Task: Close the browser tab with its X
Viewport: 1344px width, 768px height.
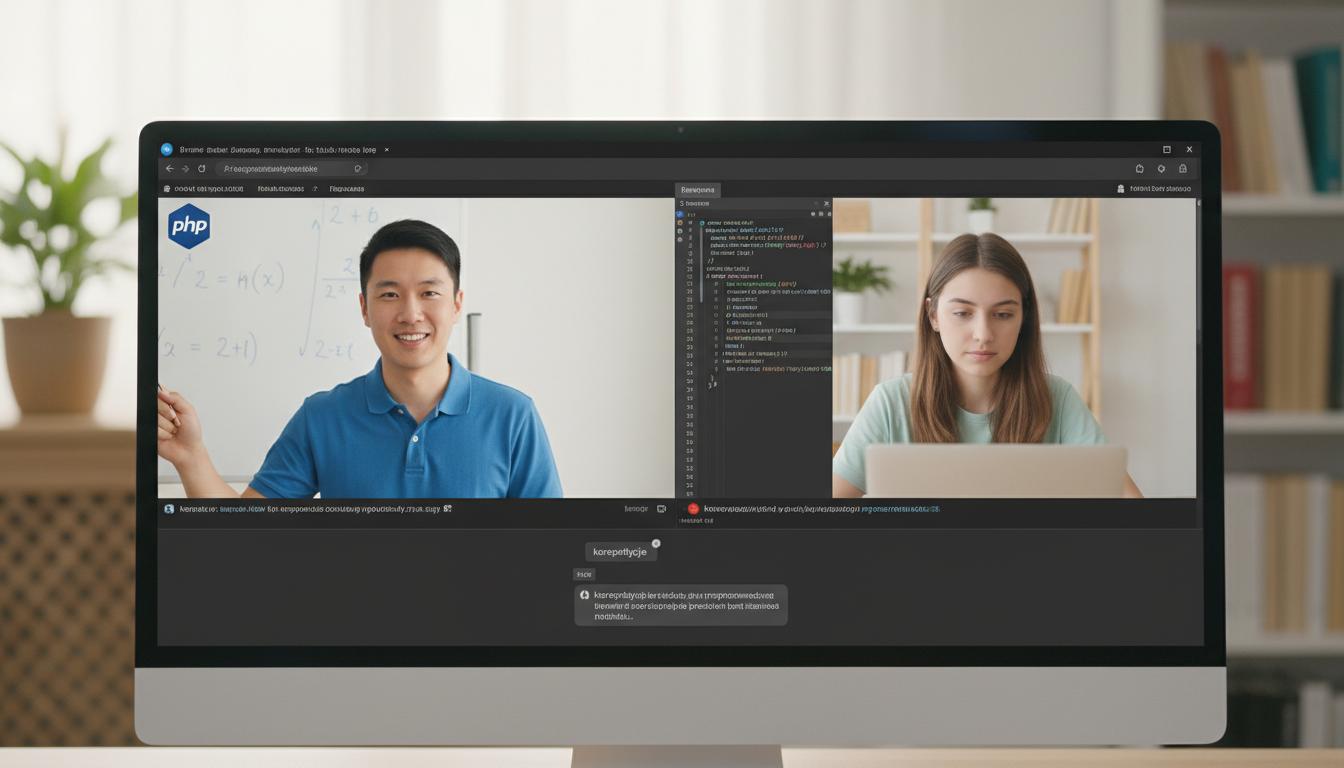Action: pos(387,150)
